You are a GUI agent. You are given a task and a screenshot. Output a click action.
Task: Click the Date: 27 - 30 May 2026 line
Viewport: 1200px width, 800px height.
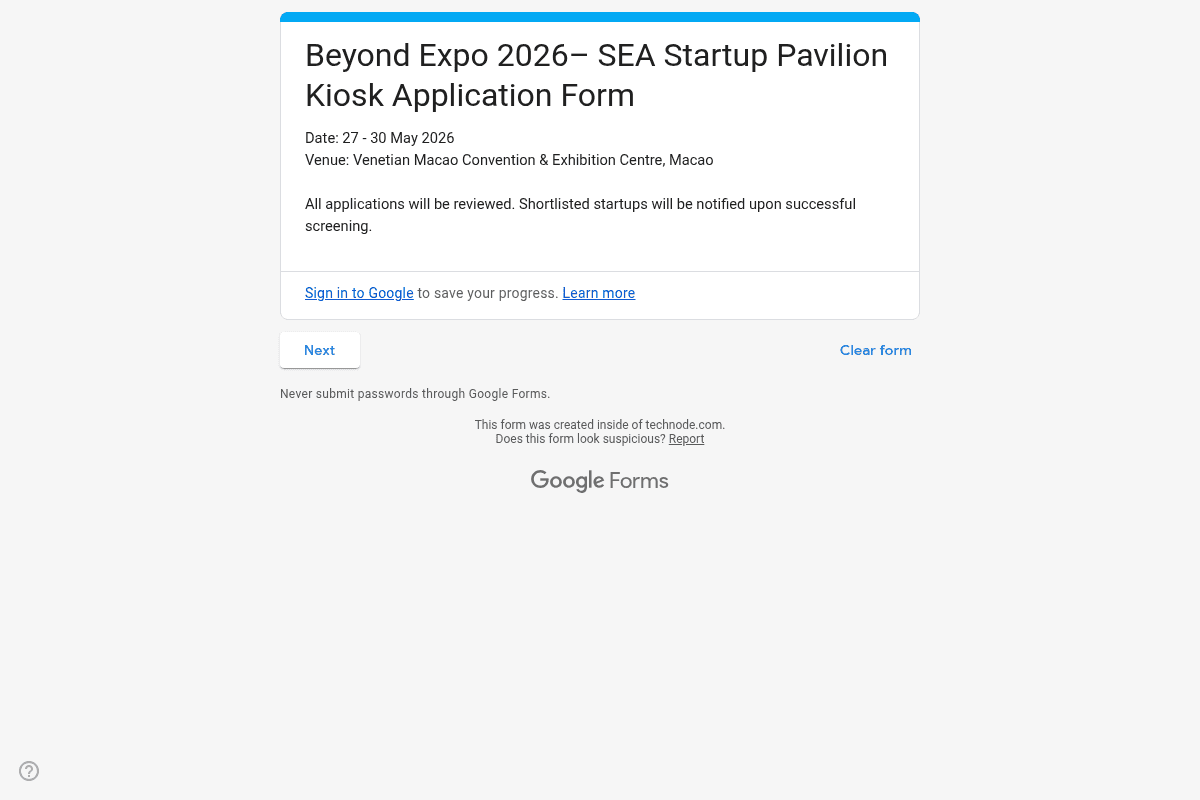click(x=379, y=138)
